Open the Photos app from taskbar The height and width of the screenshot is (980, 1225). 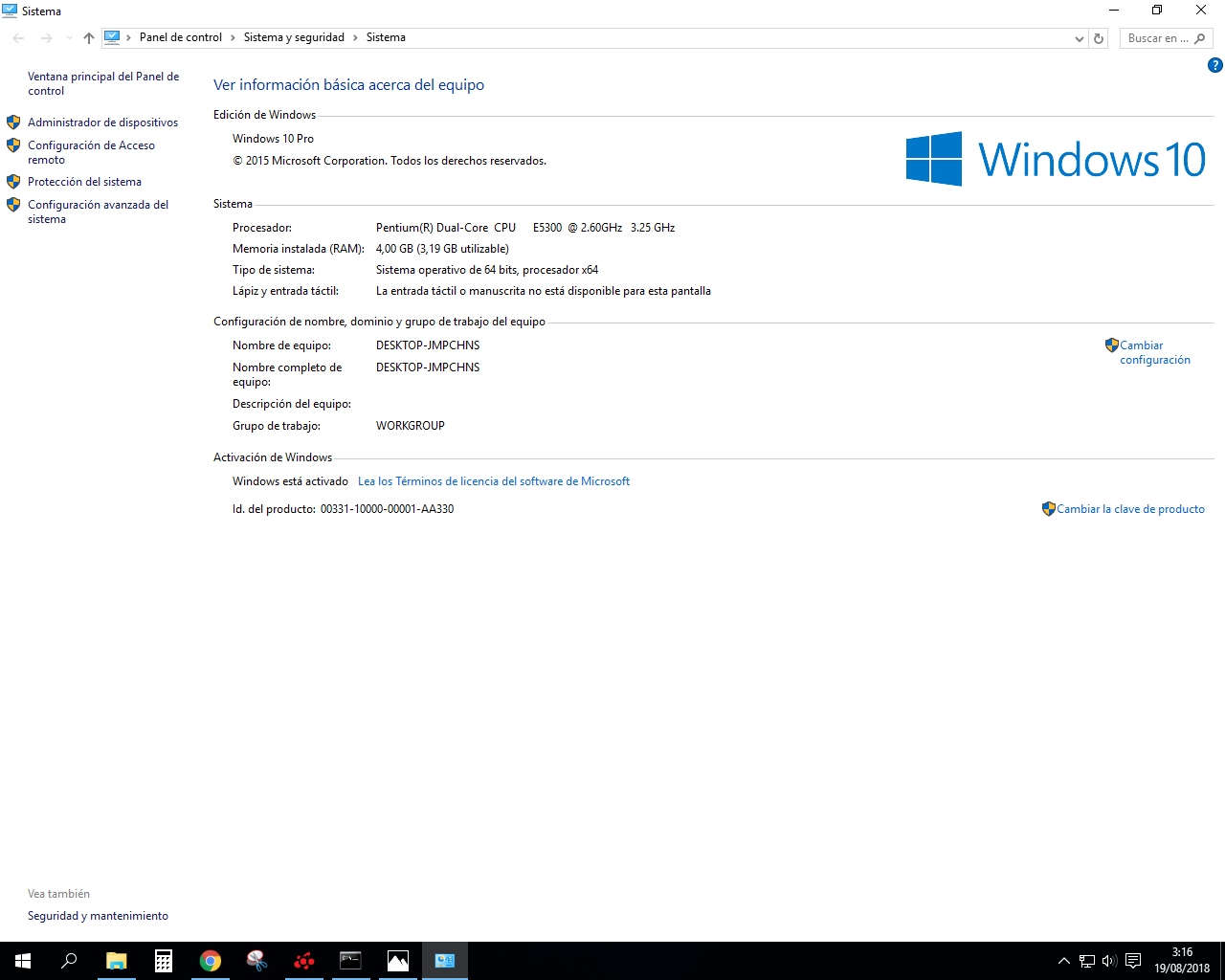click(398, 961)
